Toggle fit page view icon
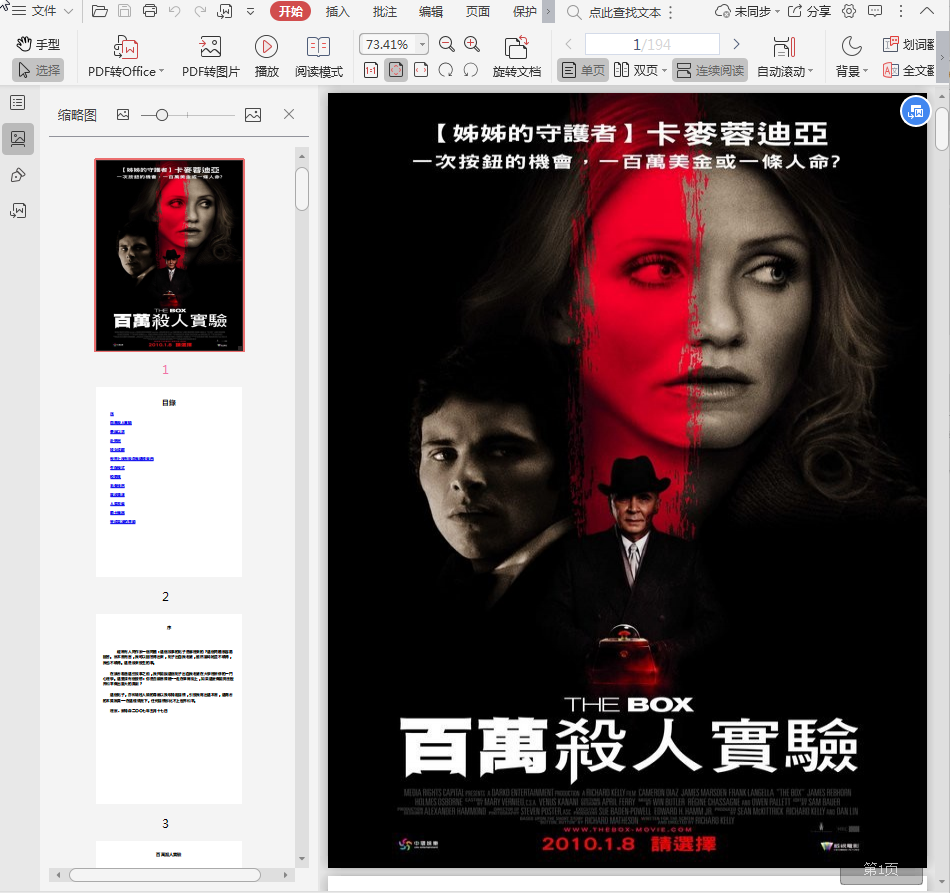Screen dimensions: 950x893 coord(396,70)
